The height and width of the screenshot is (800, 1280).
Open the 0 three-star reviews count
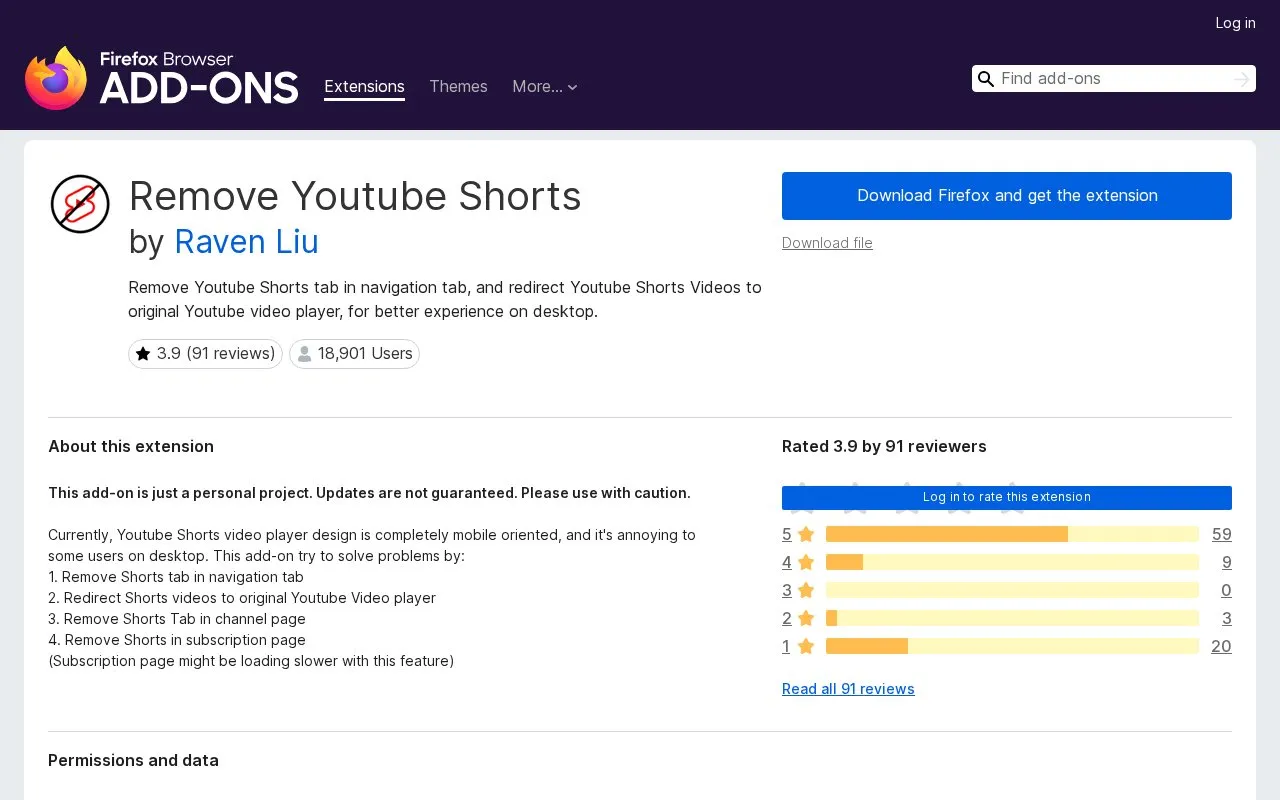point(1226,590)
